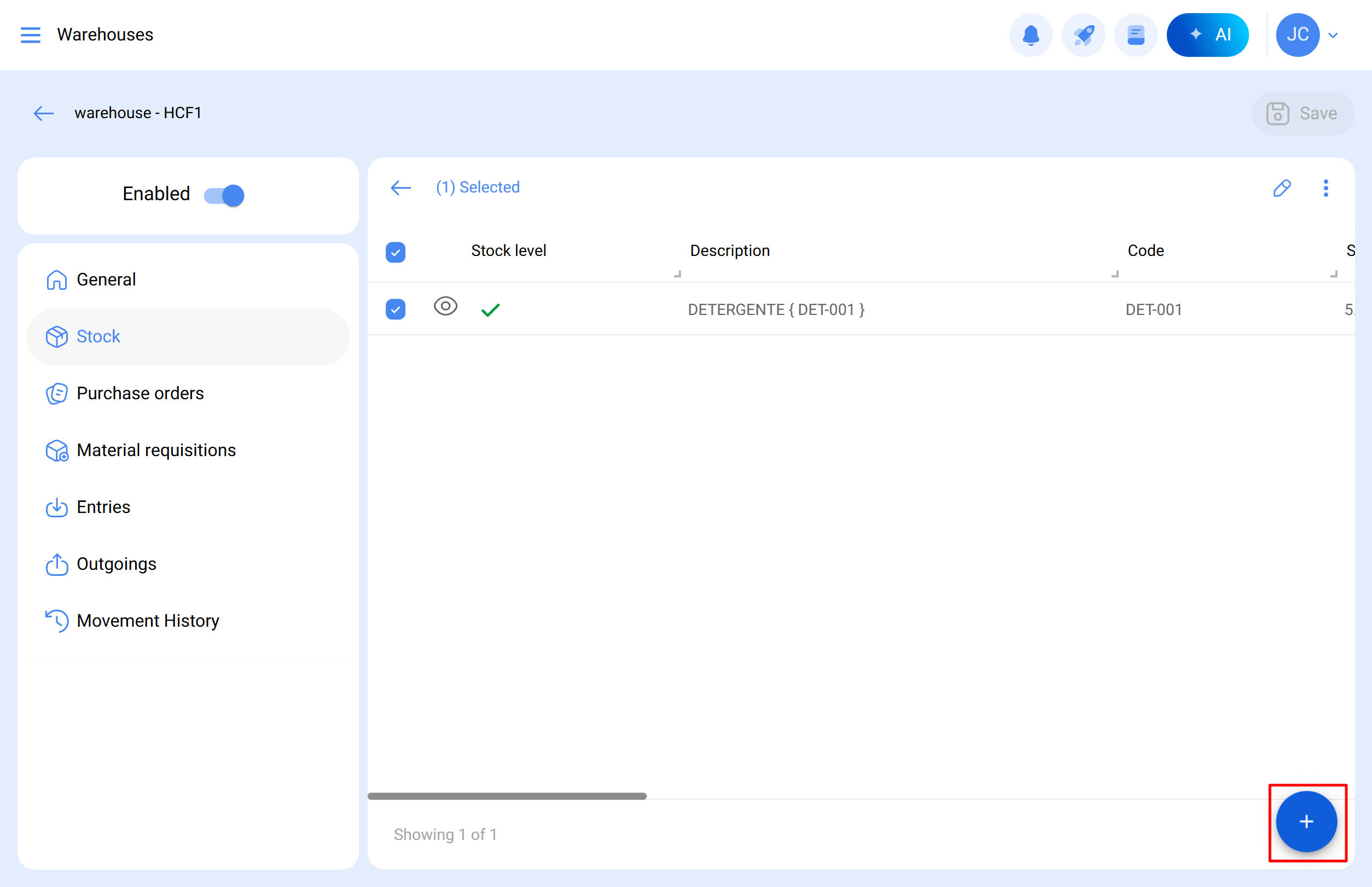Open the book documentation icon
Image resolution: width=1372 pixels, height=887 pixels.
[x=1135, y=35]
